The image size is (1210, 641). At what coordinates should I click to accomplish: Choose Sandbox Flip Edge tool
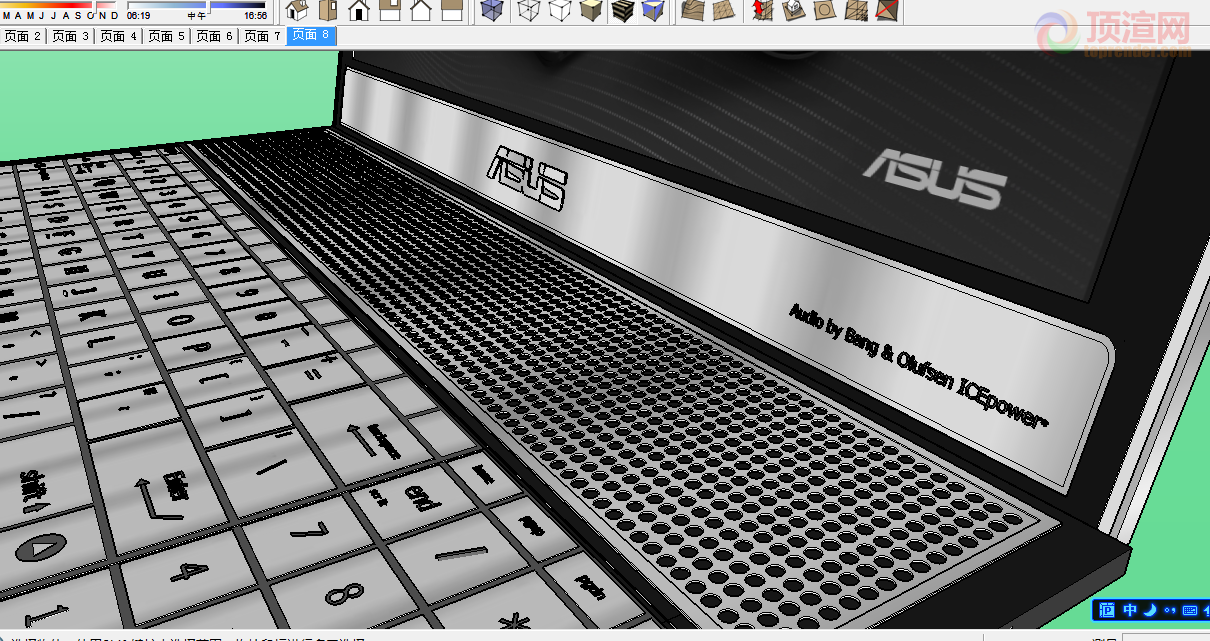click(x=885, y=11)
